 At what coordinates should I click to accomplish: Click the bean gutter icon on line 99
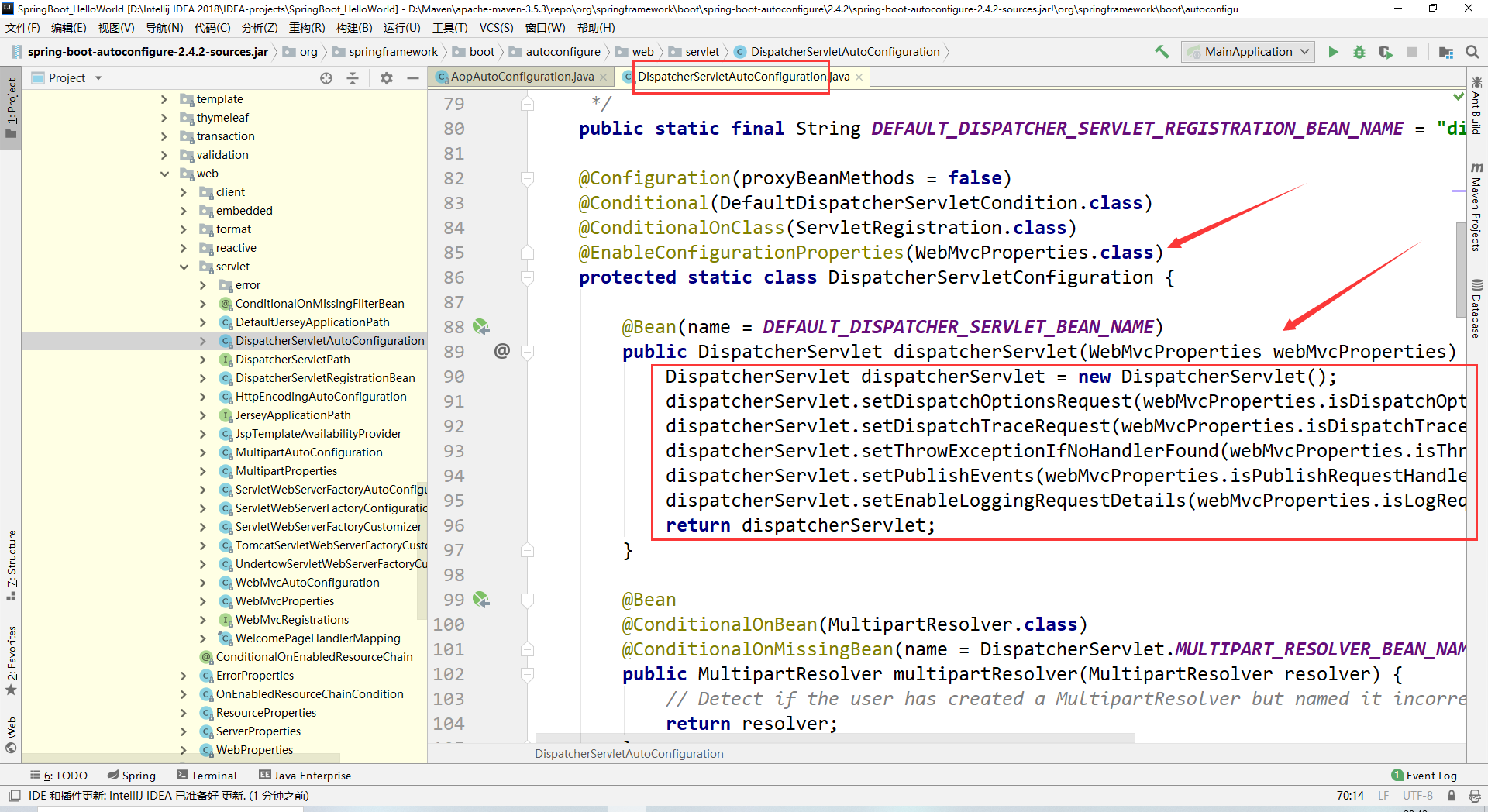(481, 600)
